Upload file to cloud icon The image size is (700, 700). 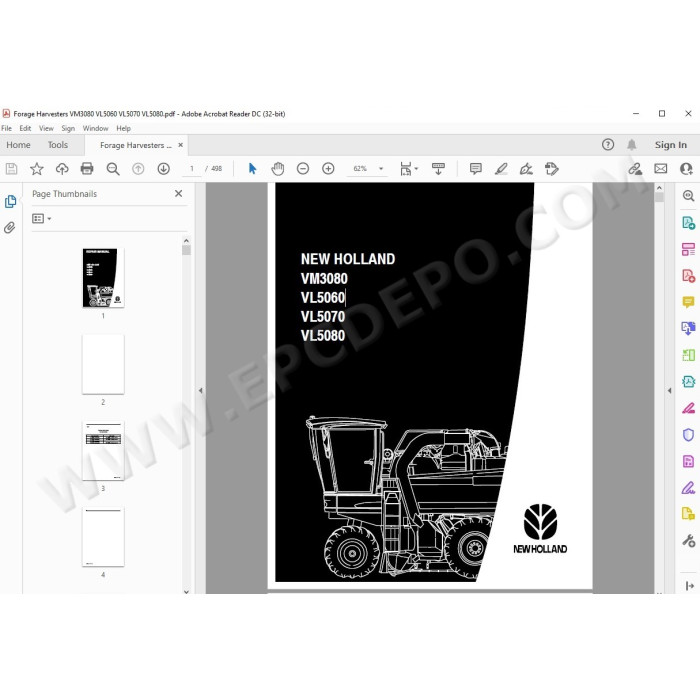[62, 169]
